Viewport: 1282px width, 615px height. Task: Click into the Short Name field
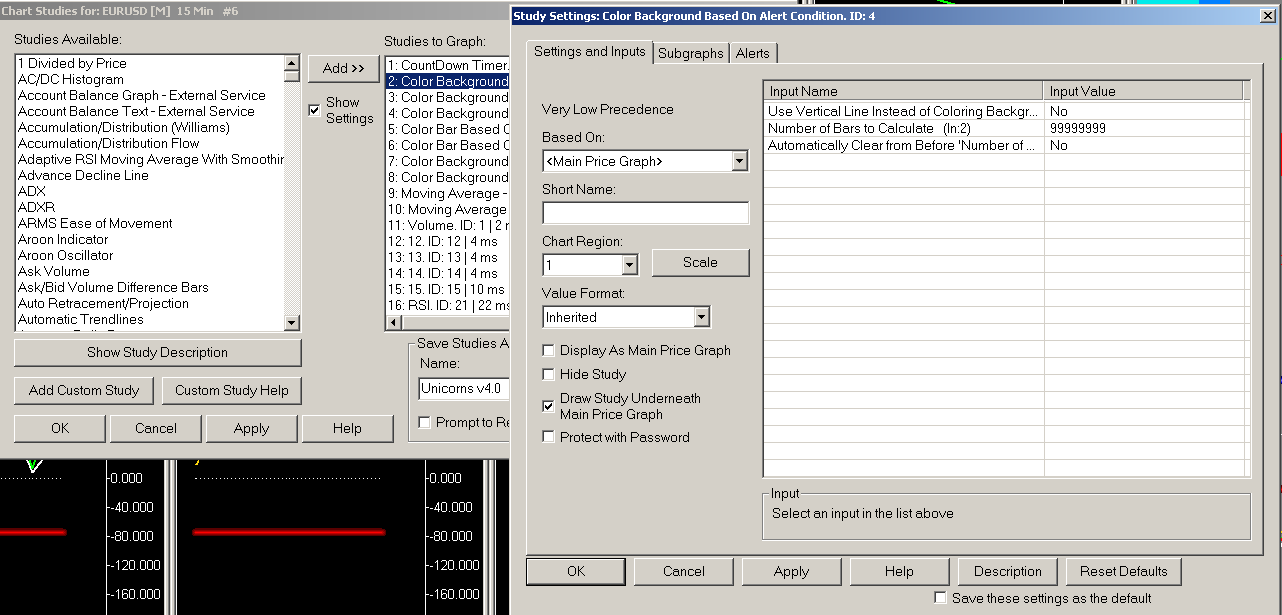(645, 213)
